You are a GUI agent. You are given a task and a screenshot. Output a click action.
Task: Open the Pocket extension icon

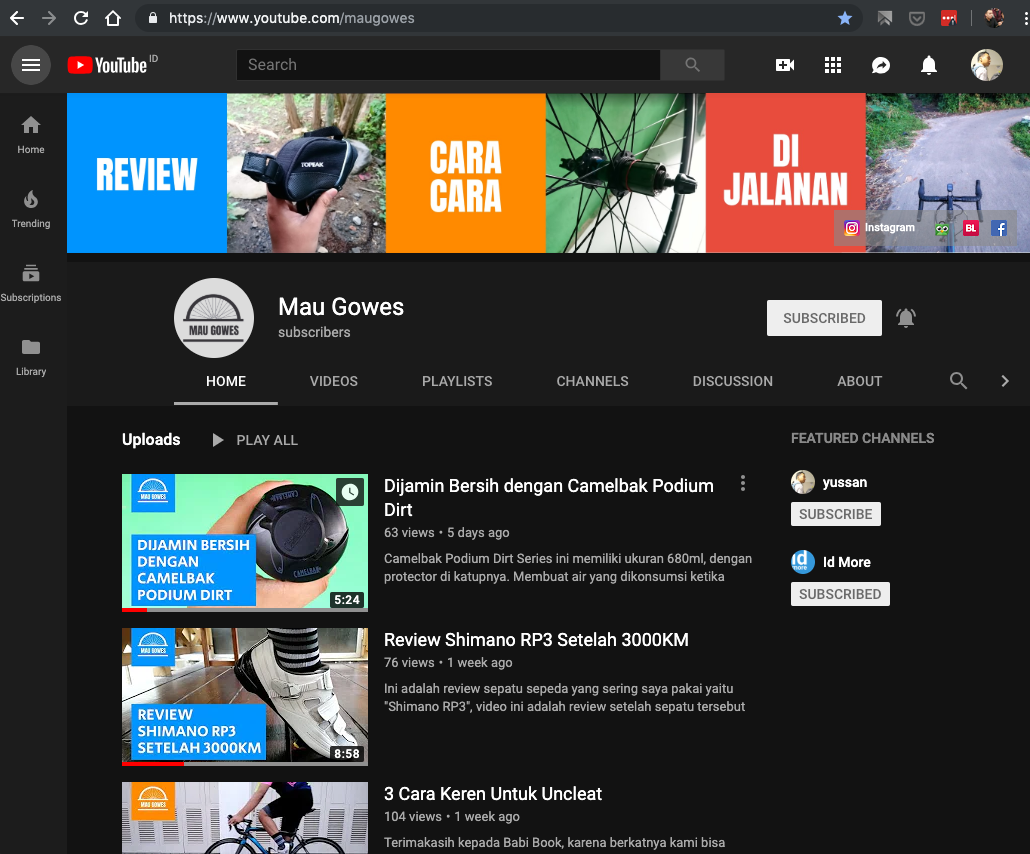point(916,18)
